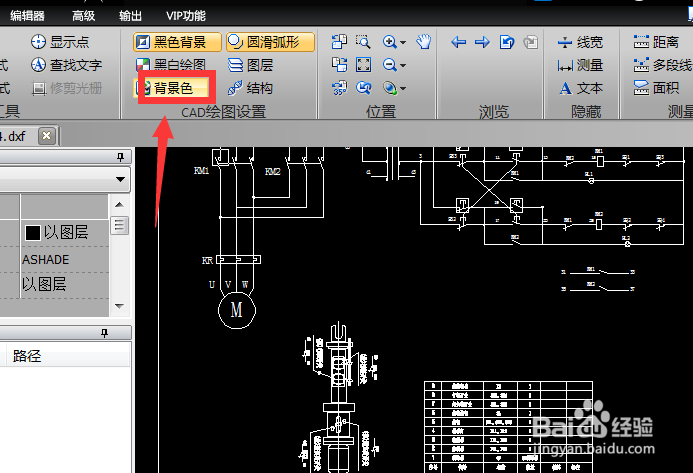Close the .dxf document tab
Image resolution: width=693 pixels, height=473 pixels.
[x=46, y=136]
